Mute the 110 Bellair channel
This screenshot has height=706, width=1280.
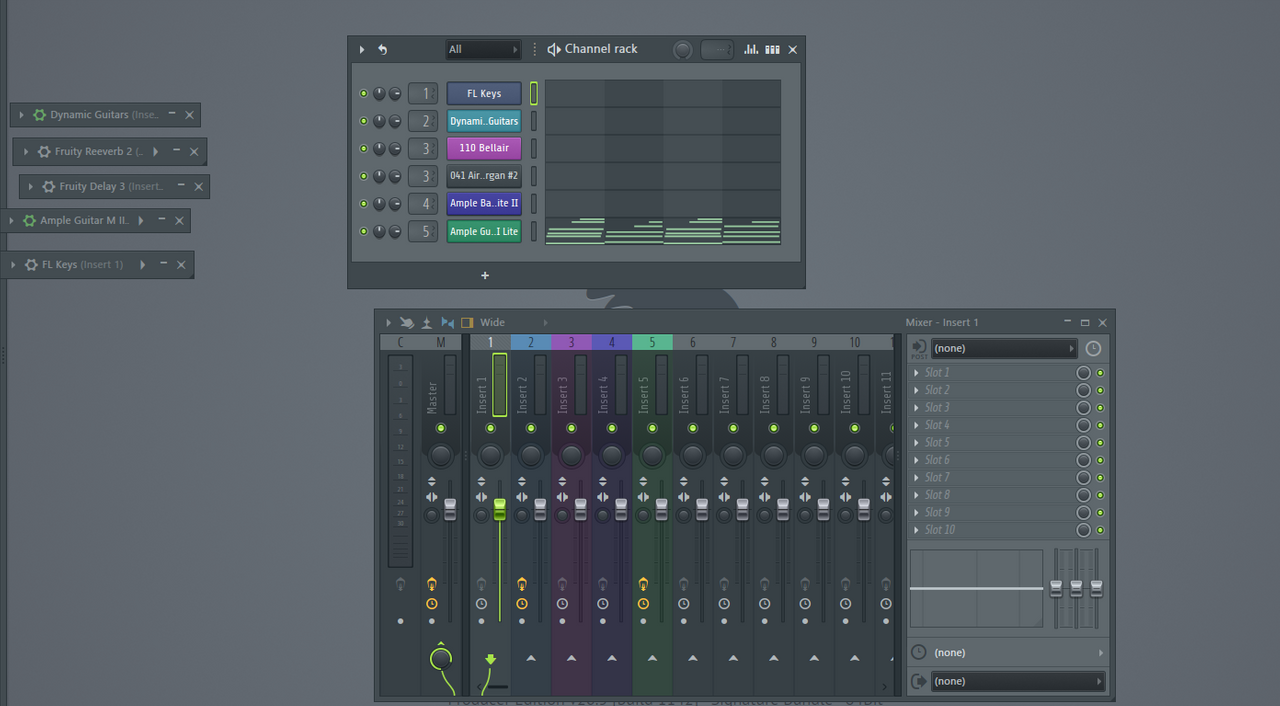coord(364,149)
